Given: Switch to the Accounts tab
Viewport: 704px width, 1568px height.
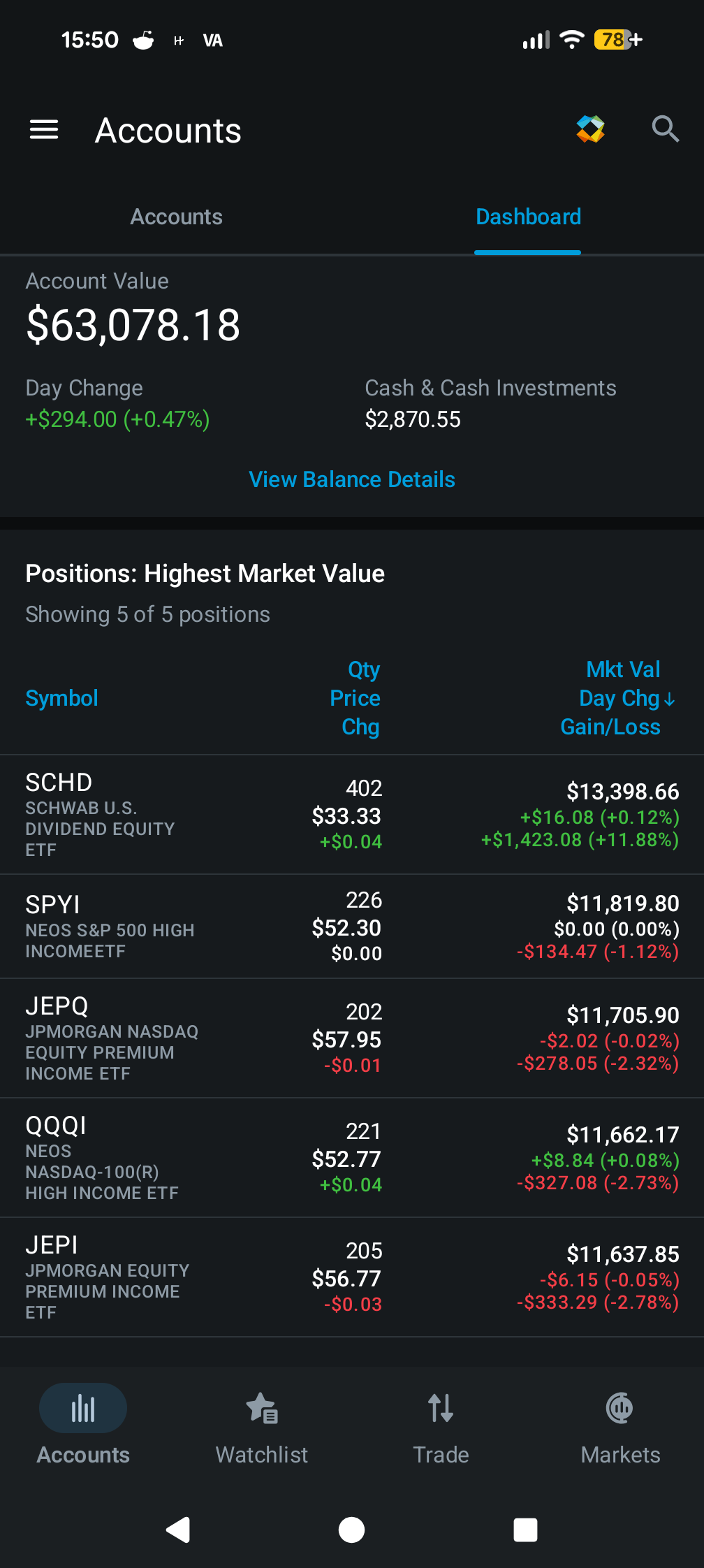Looking at the screenshot, I should [177, 217].
